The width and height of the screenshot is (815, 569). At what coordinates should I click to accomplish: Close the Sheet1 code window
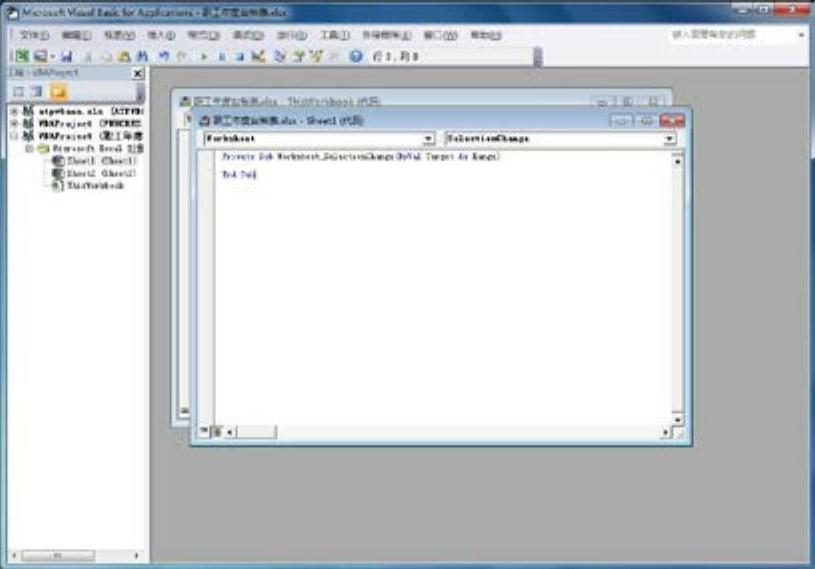672,121
